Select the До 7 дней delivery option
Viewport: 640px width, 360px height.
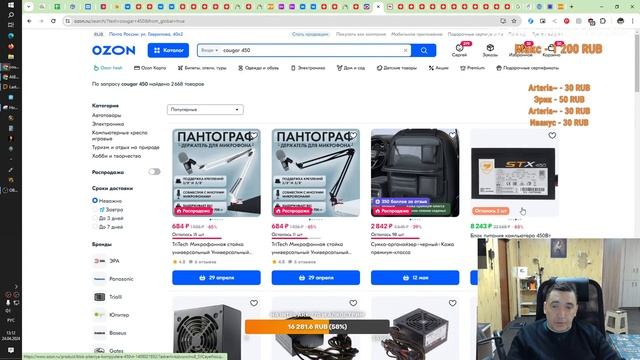pyautogui.click(x=108, y=227)
